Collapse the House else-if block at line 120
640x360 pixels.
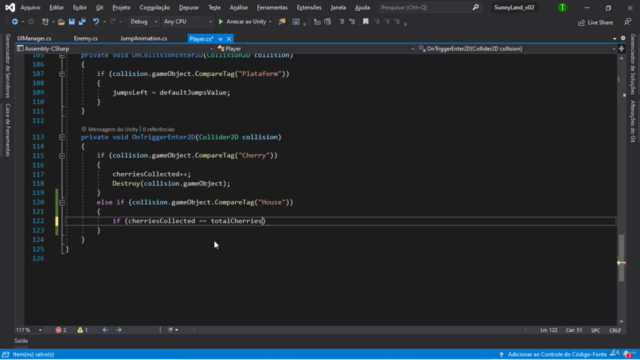pyautogui.click(x=62, y=202)
